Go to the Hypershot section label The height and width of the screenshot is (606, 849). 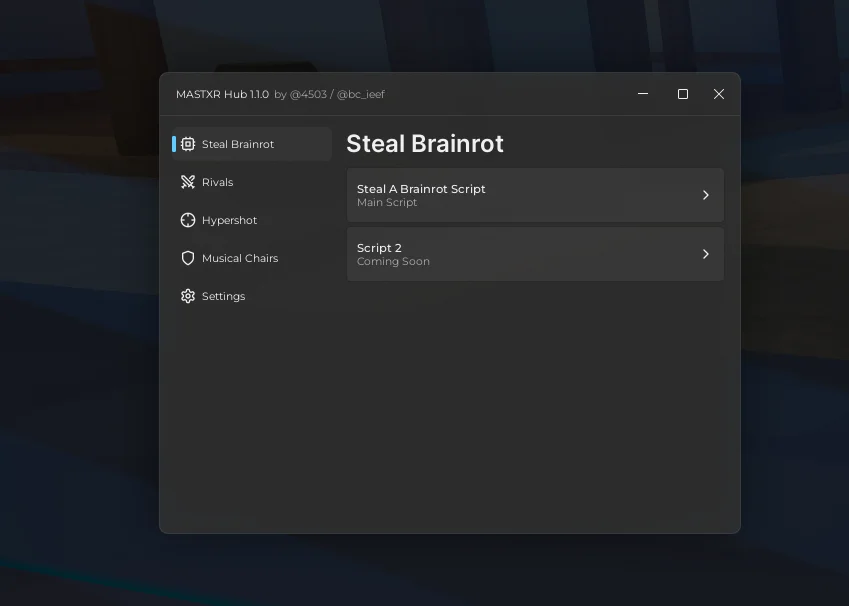[x=229, y=220]
